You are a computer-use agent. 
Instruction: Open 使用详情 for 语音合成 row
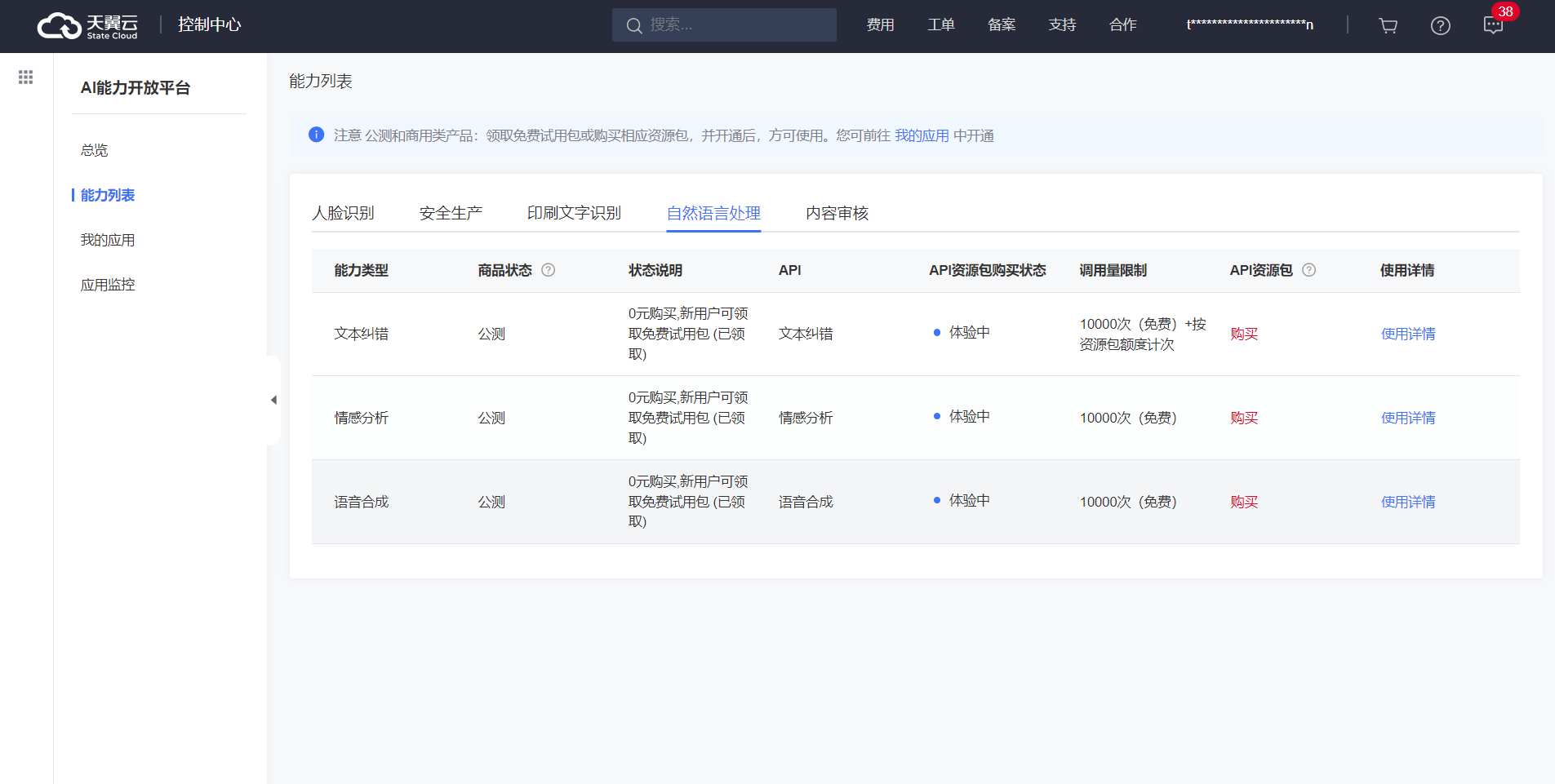(1408, 502)
